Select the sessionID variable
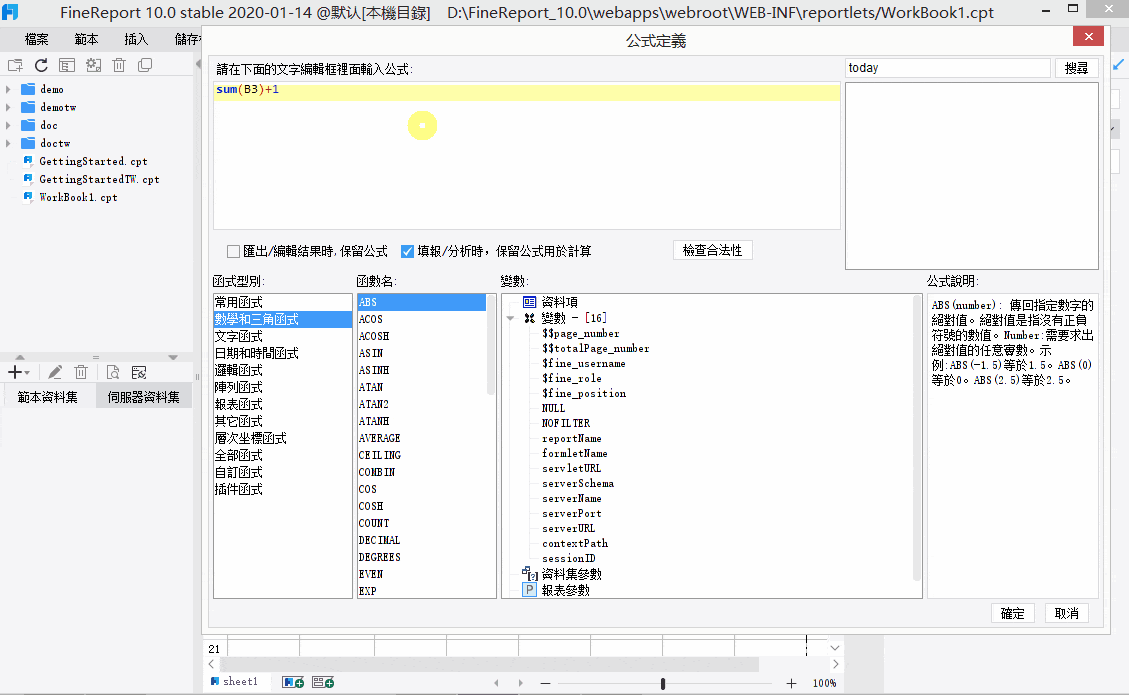The height and width of the screenshot is (695, 1129). (x=569, y=558)
